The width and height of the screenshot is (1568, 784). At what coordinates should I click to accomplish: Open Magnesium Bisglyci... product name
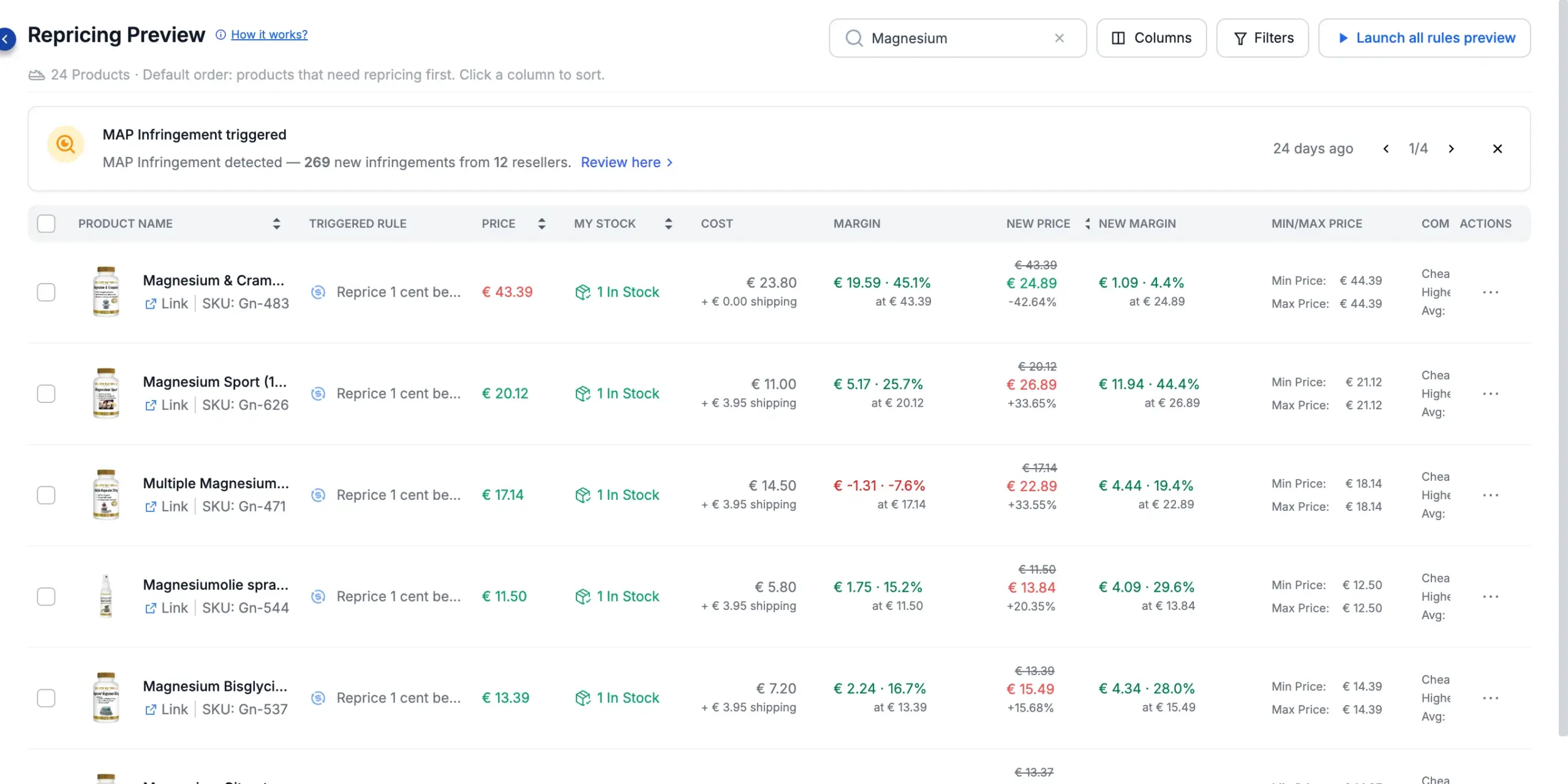pyautogui.click(x=215, y=686)
